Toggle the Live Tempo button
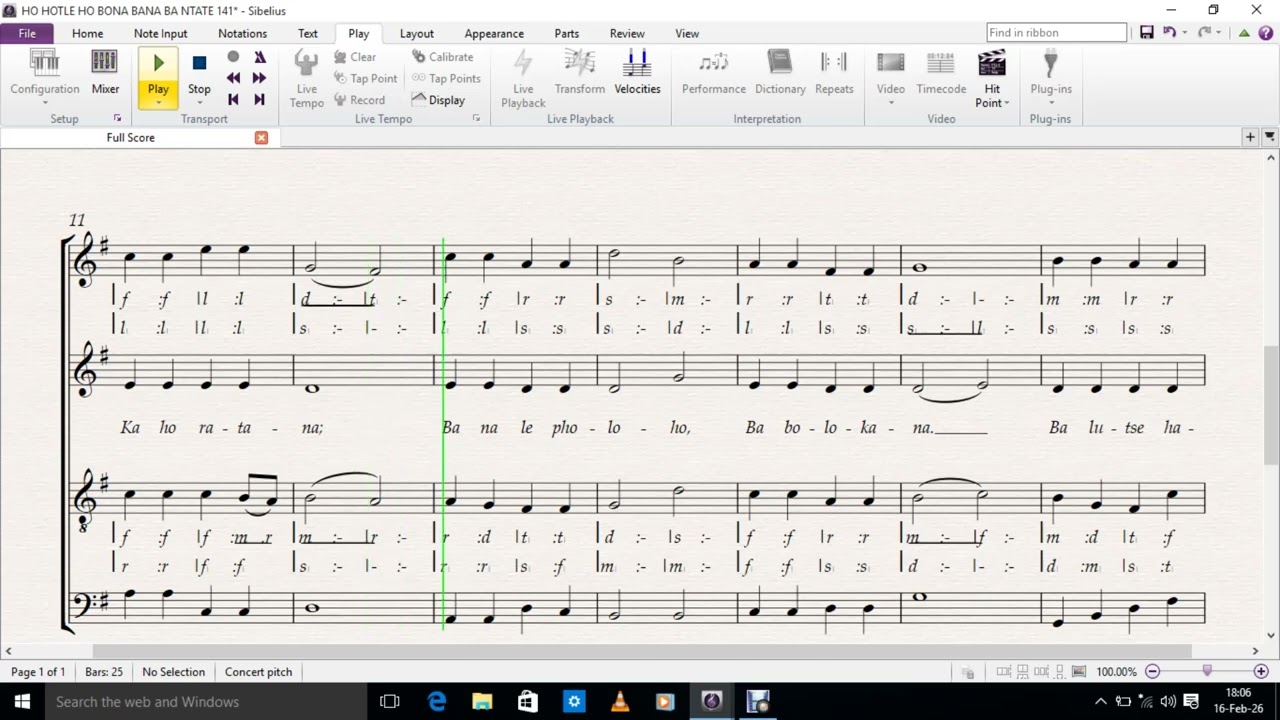 306,78
